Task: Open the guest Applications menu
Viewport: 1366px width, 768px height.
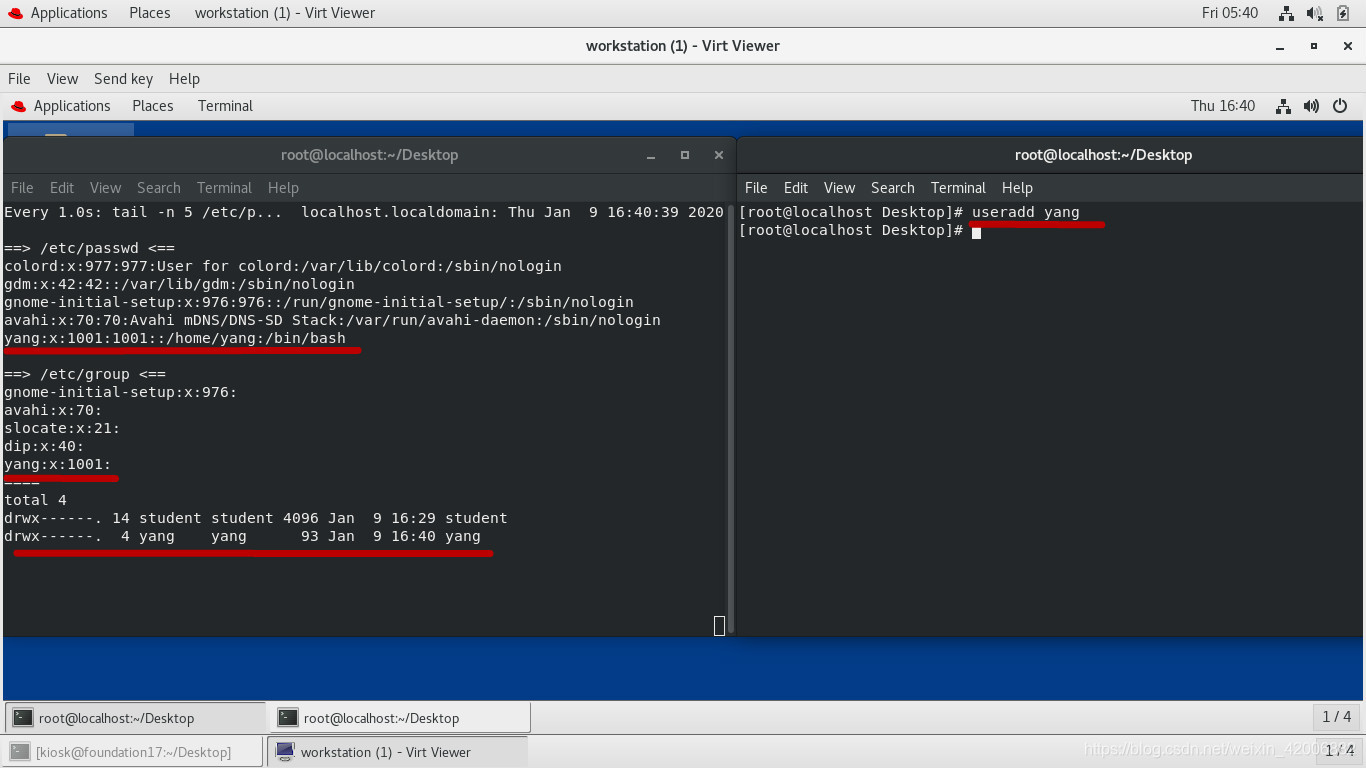Action: pyautogui.click(x=72, y=106)
